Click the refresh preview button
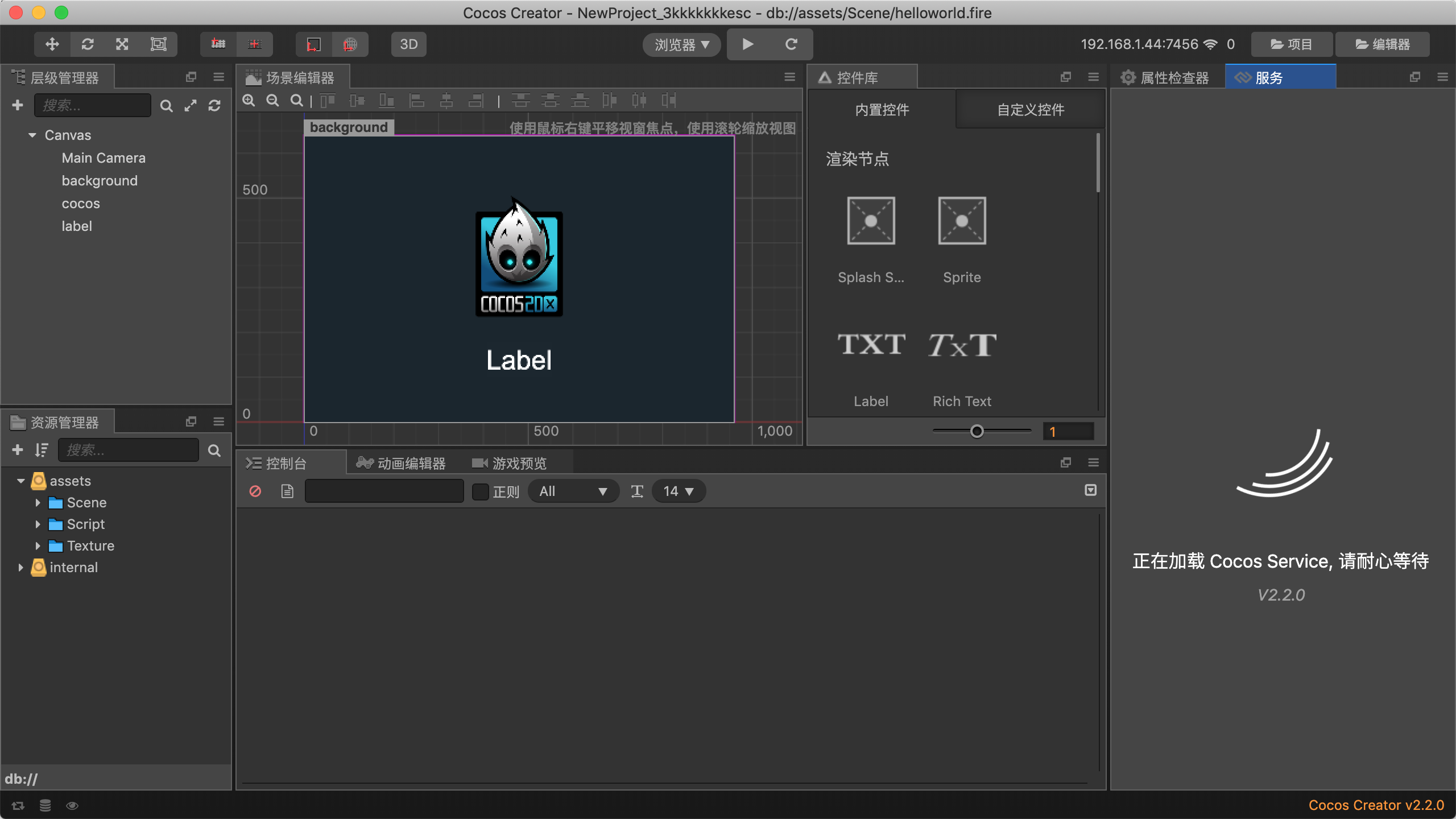 (x=791, y=44)
